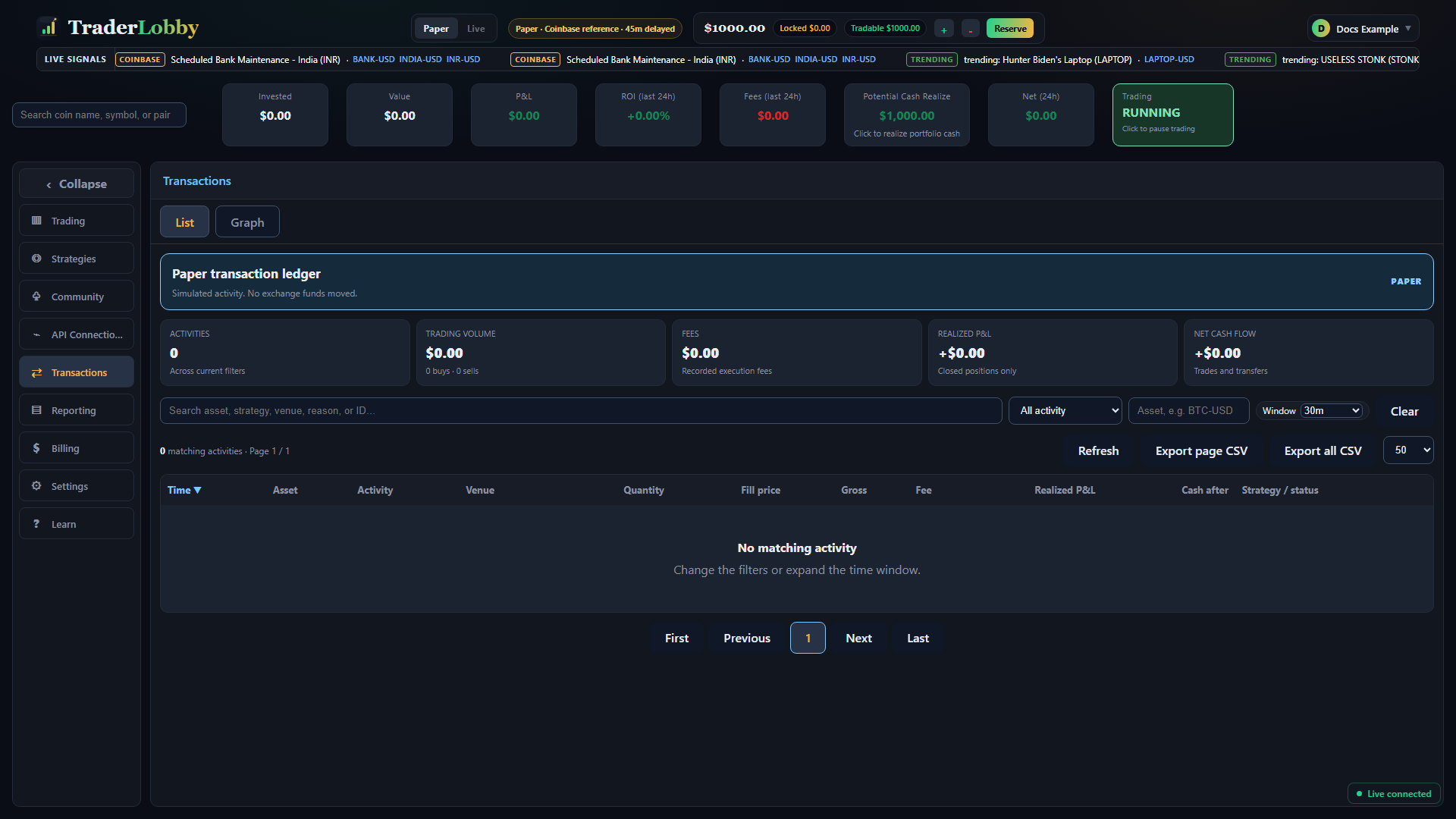The width and height of the screenshot is (1456, 819).
Task: Click the Realized P&L column header
Action: [1065, 490]
